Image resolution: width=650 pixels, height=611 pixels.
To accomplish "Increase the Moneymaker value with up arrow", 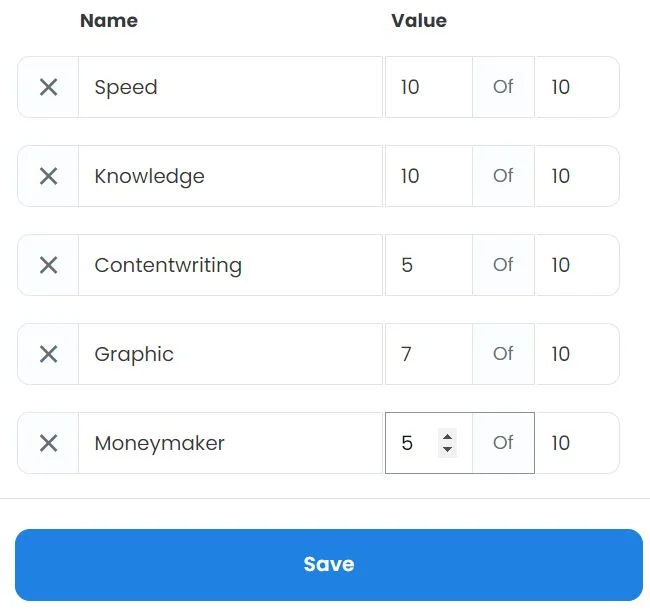I will tap(448, 436).
